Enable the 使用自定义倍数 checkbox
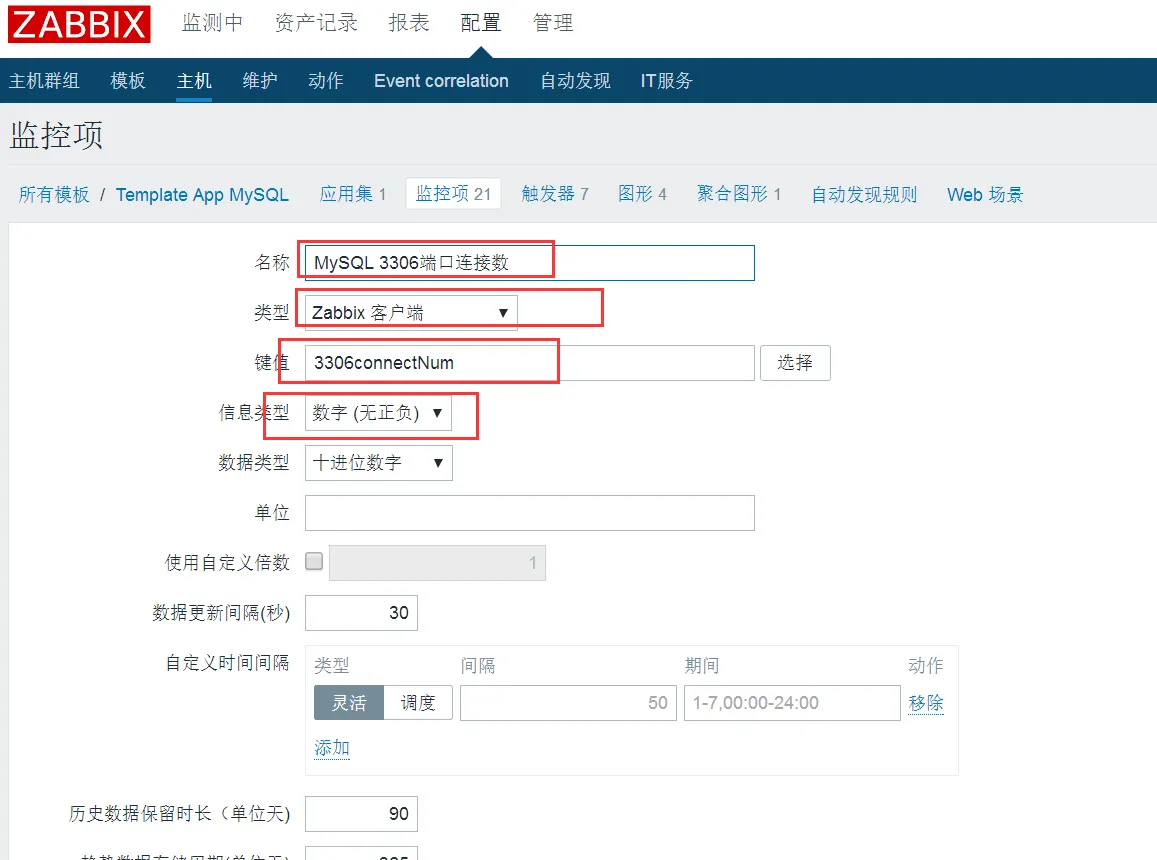The height and width of the screenshot is (860, 1157). tap(314, 562)
